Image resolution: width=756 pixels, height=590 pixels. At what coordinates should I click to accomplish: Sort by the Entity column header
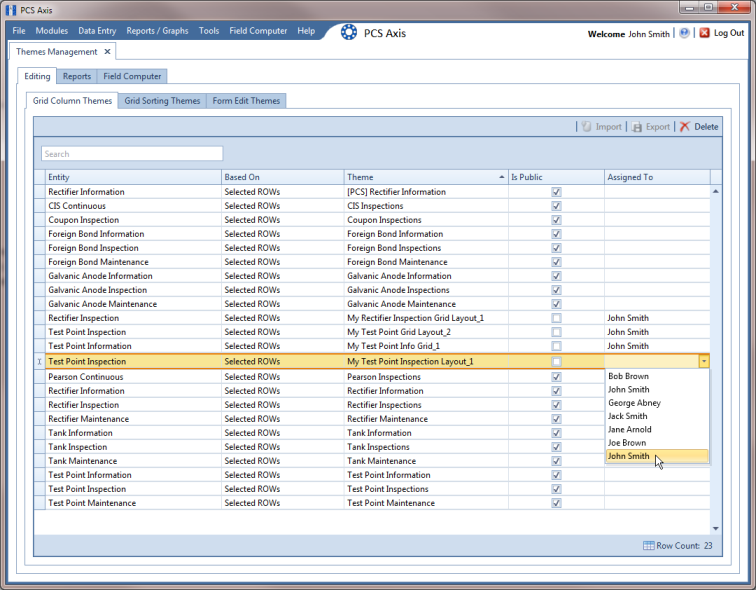click(133, 177)
